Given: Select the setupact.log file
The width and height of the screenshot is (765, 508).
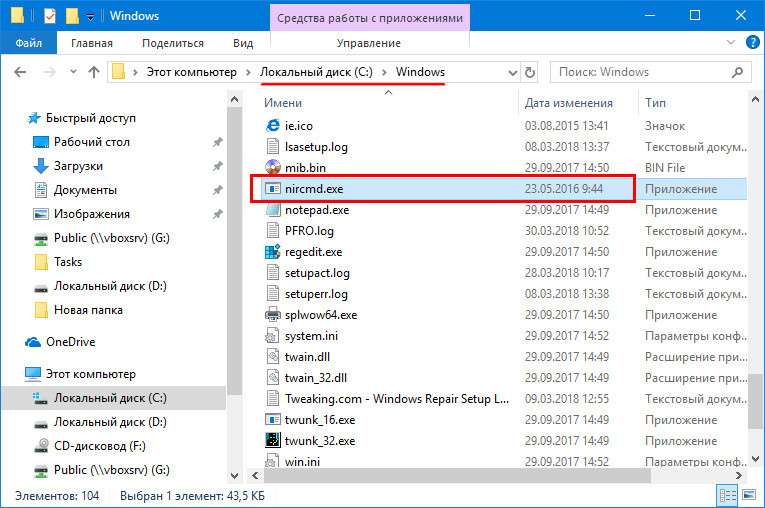Looking at the screenshot, I should 317,273.
